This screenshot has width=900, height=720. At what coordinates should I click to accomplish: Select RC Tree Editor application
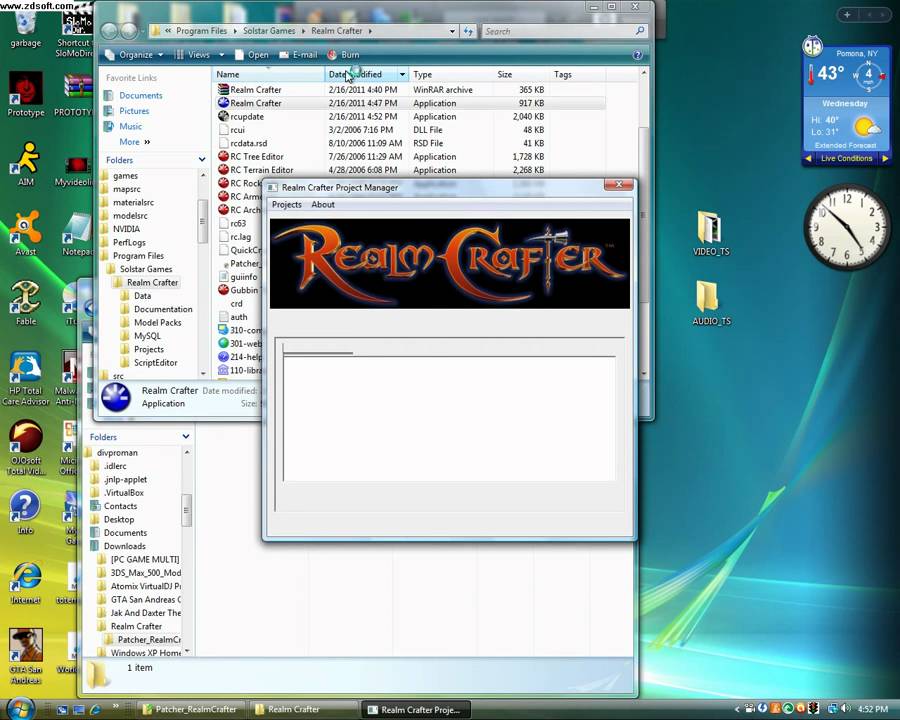[x=257, y=157]
